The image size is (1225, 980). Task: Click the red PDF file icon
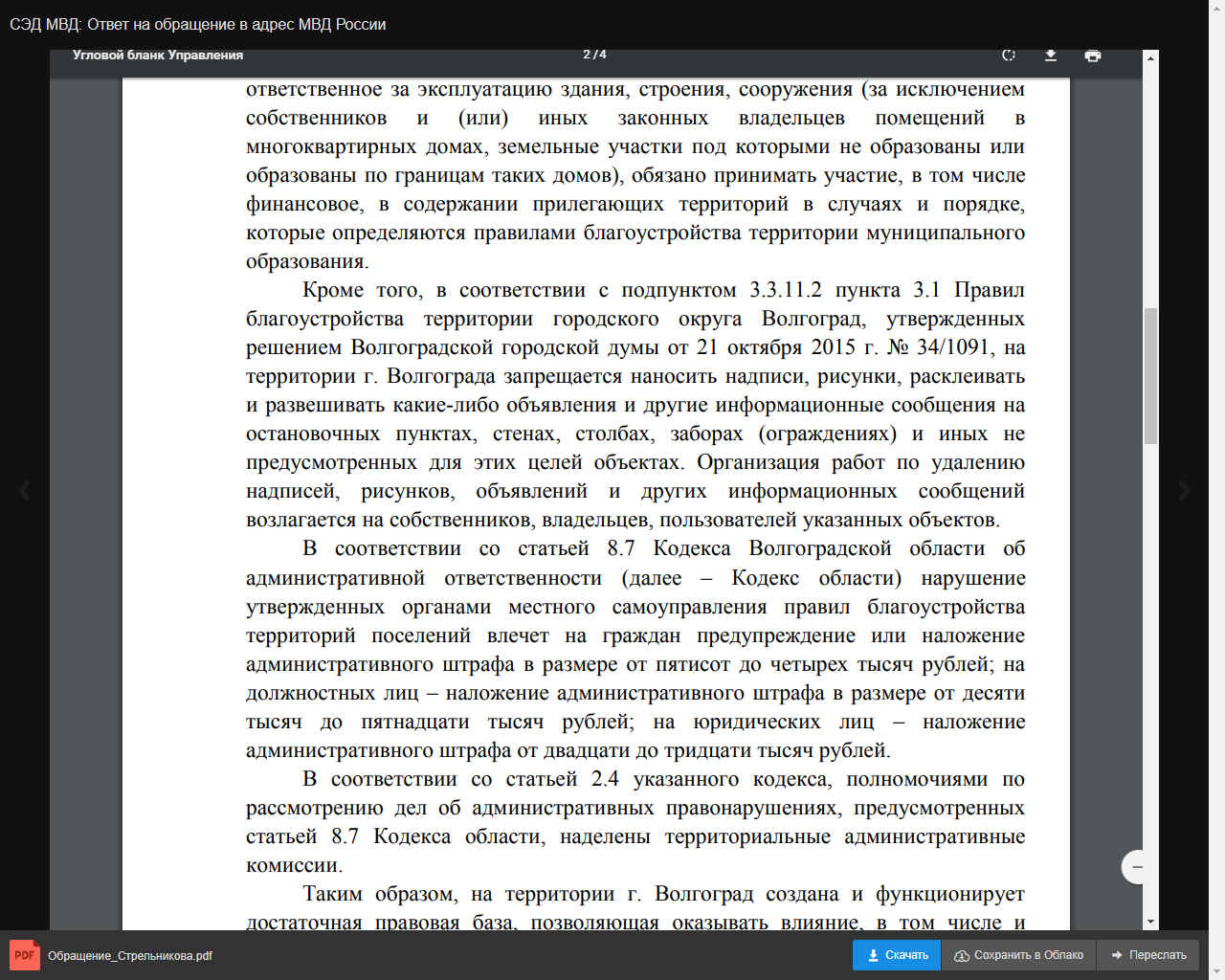click(25, 955)
